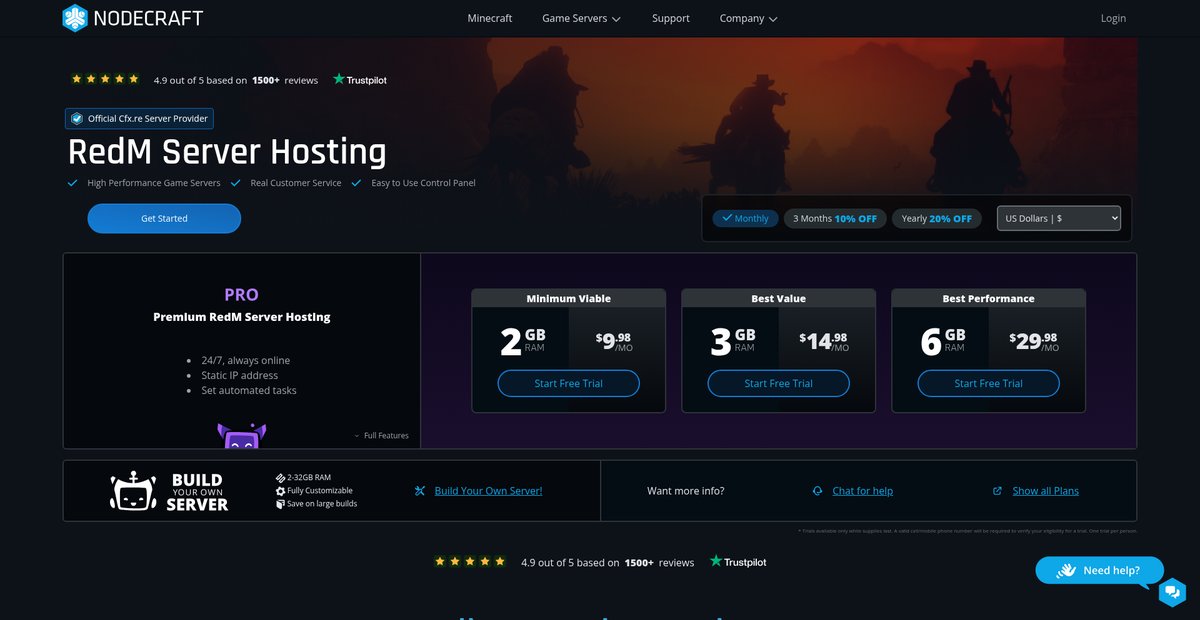Click the Trustpilot logo in bottom rating row
Image resolution: width=1200 pixels, height=620 pixels.
[738, 562]
